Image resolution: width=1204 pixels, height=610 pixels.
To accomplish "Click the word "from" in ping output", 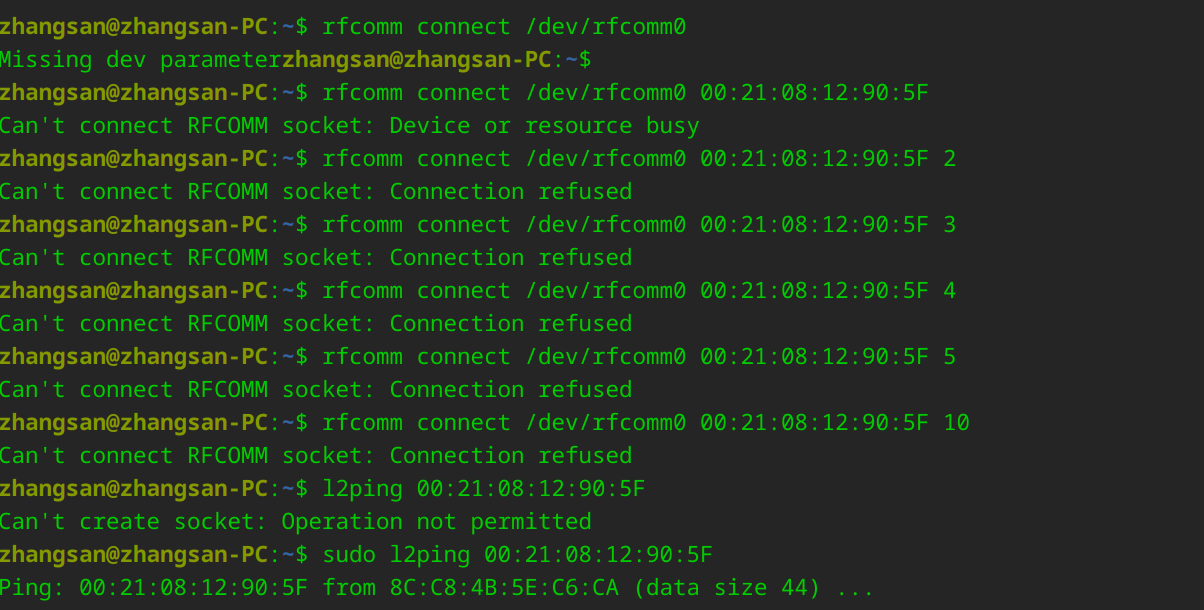I will click(x=349, y=588).
